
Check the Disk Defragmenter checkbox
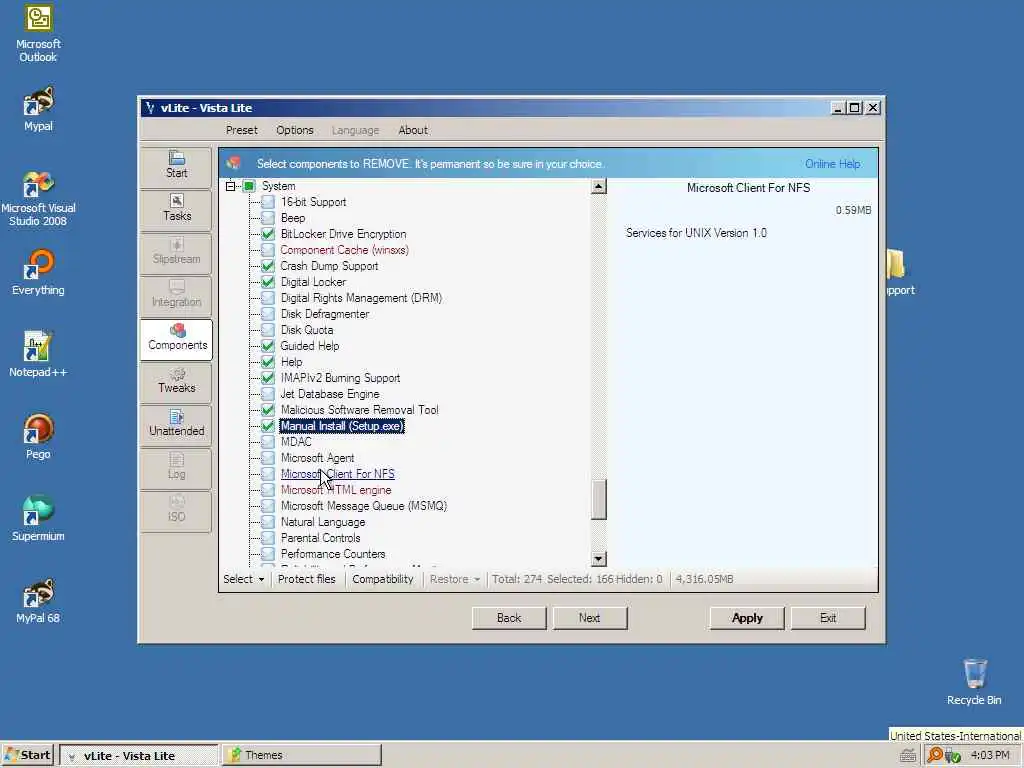(x=268, y=314)
